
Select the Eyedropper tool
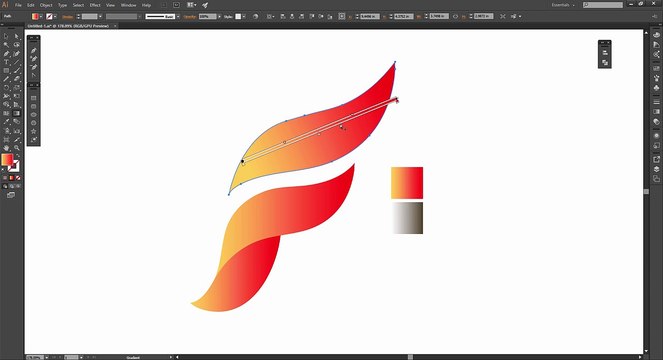pos(6,122)
